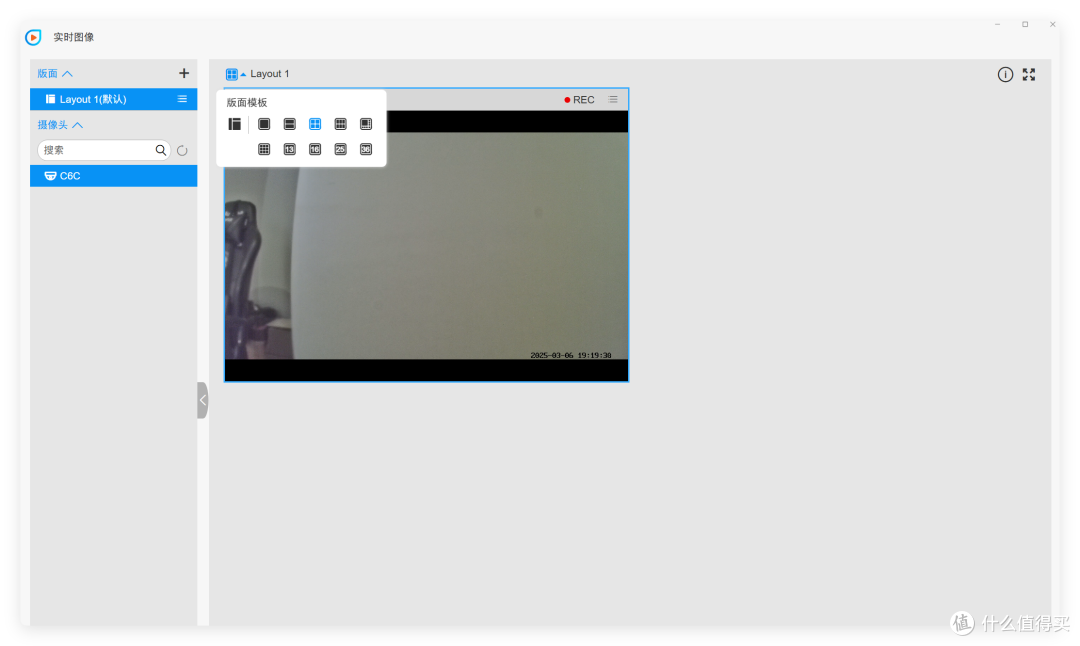Select the 36-channel layout template

[x=366, y=149]
